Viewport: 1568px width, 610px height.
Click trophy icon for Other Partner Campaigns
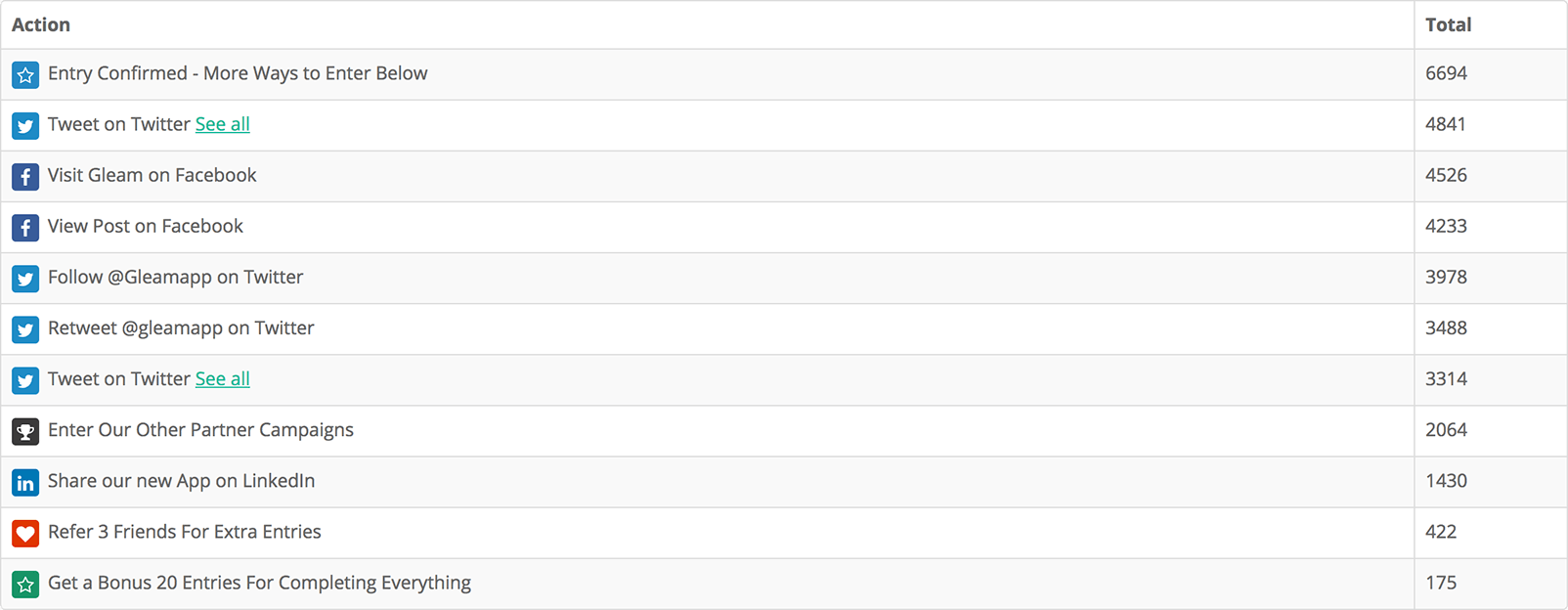25,431
